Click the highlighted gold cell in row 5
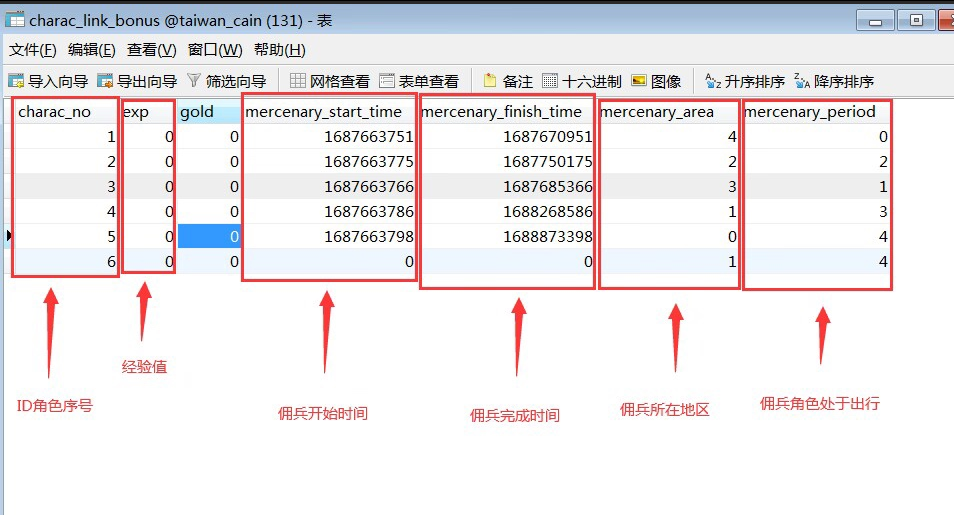Viewport: 954px width, 515px height. pyautogui.click(x=209, y=236)
